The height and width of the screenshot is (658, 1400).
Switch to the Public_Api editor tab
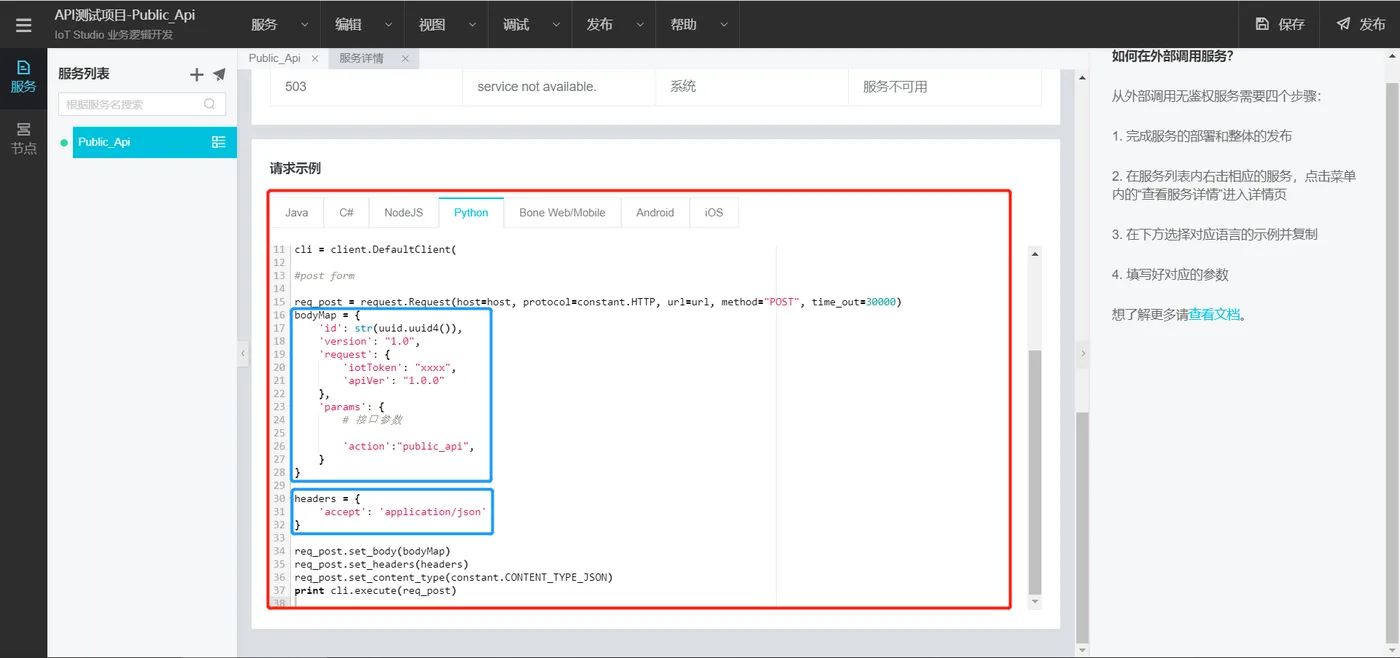click(275, 58)
